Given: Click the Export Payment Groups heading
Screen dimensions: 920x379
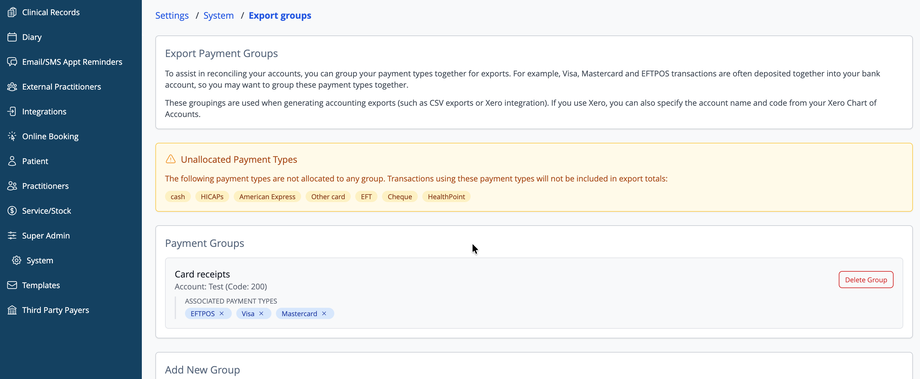Looking at the screenshot, I should pos(221,53).
